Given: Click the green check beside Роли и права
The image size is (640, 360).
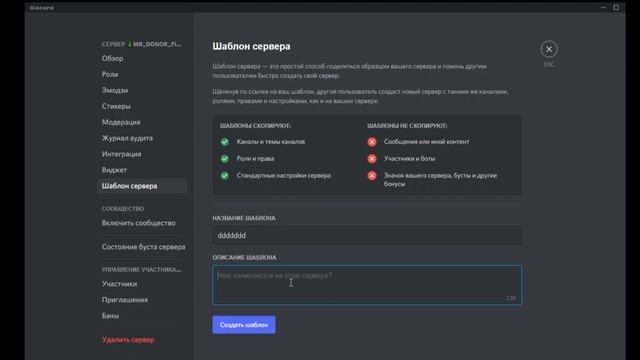Looking at the screenshot, I should [224, 158].
